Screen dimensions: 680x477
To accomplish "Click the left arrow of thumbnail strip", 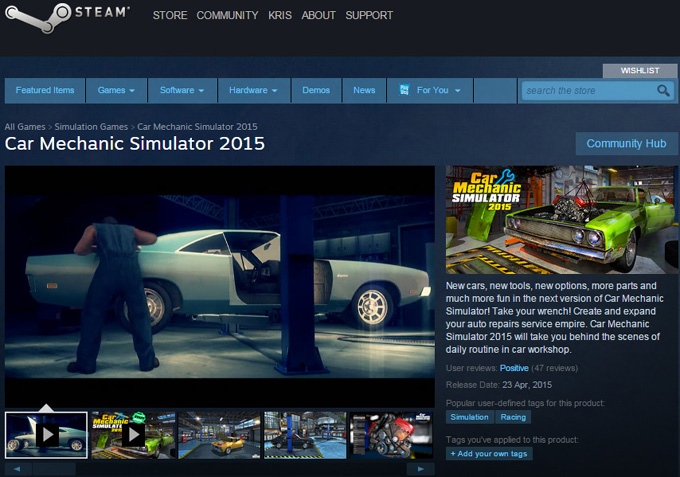I will tap(17, 469).
